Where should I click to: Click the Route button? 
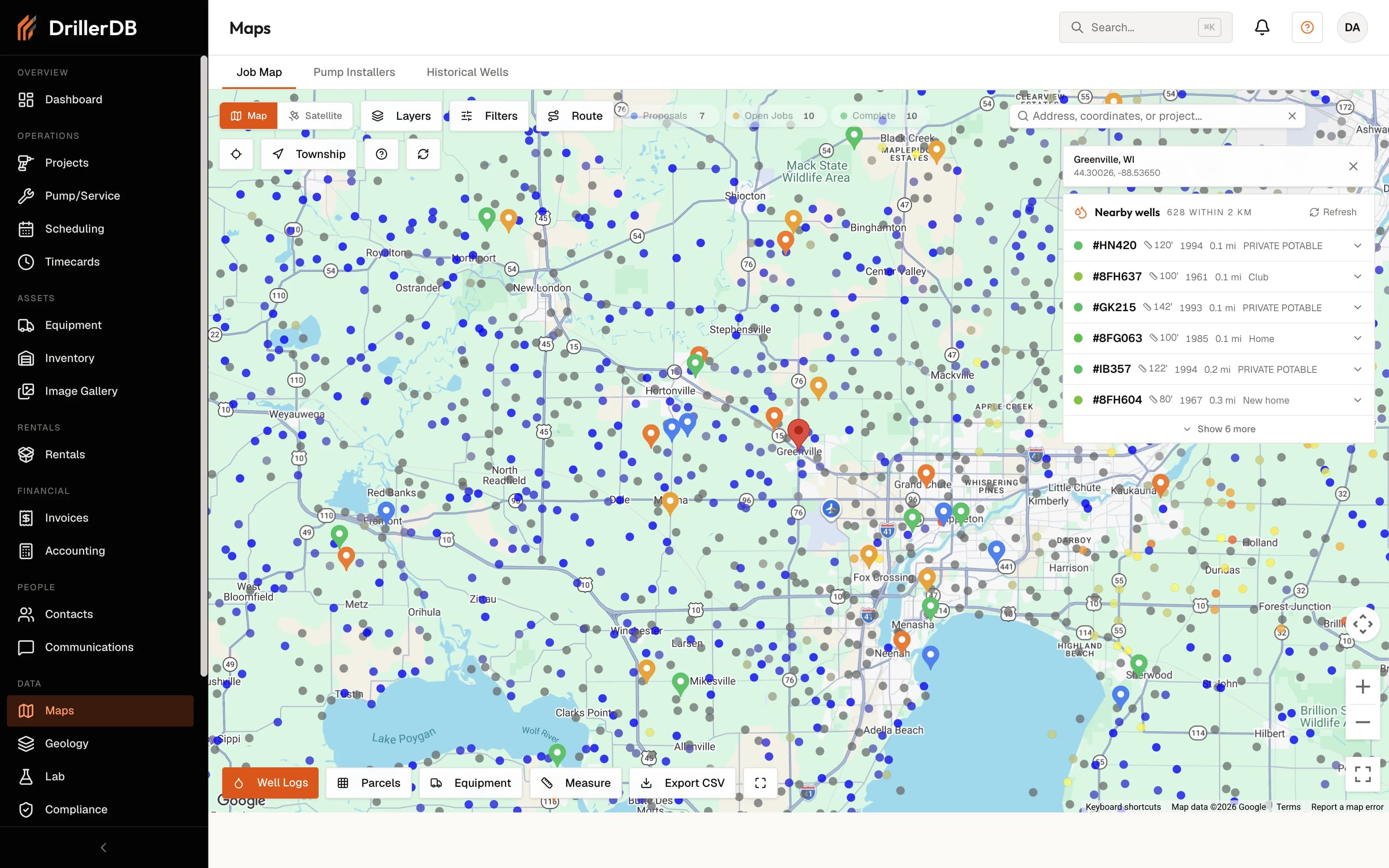point(575,116)
